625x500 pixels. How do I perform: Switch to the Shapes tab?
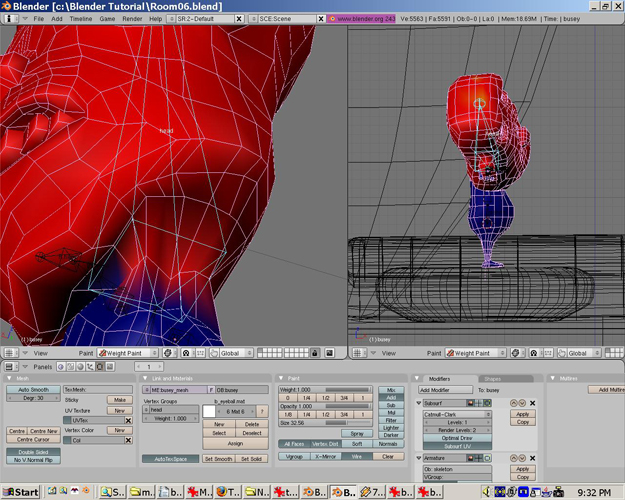pyautogui.click(x=494, y=378)
